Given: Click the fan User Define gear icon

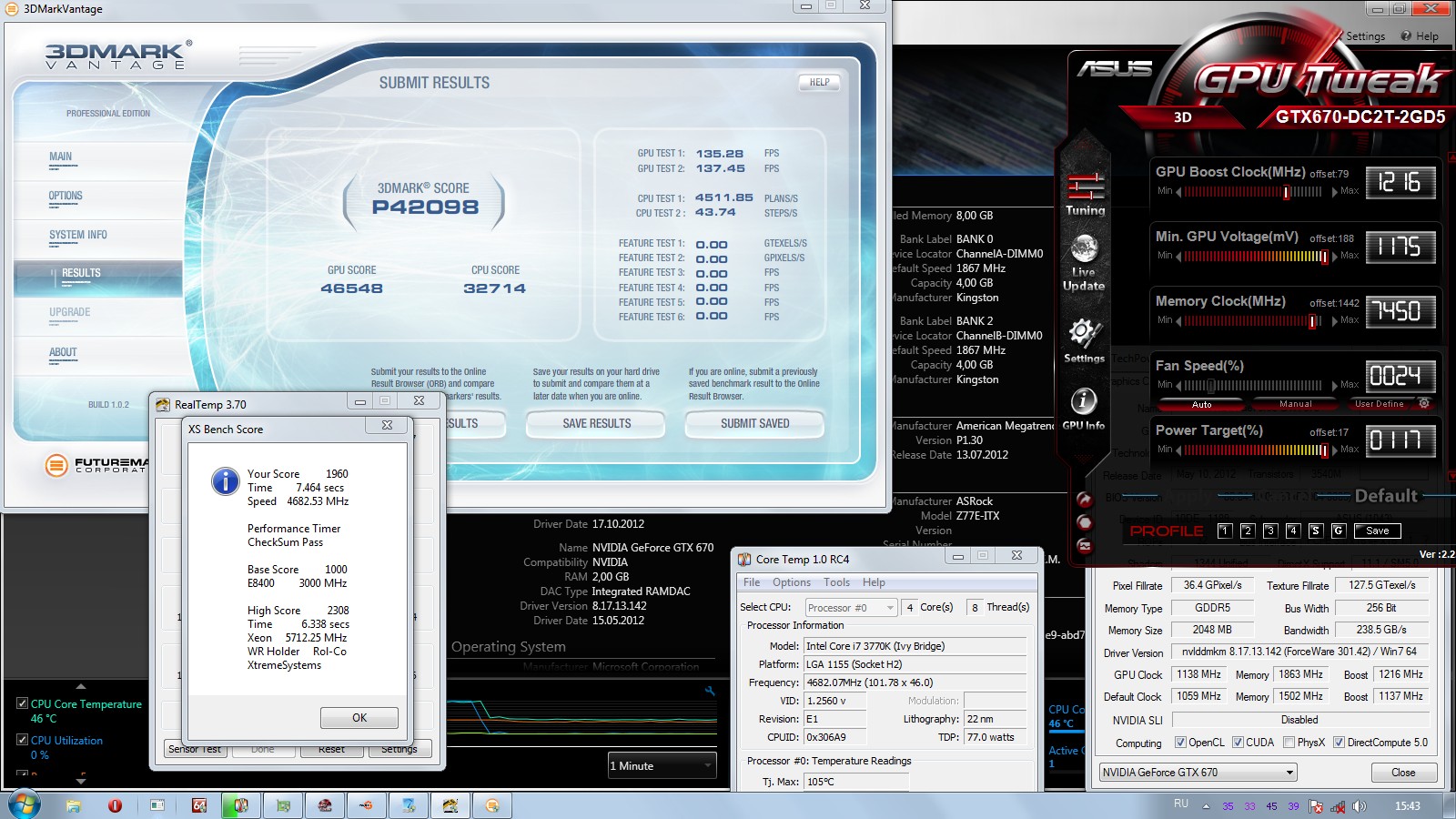Looking at the screenshot, I should (x=1424, y=403).
